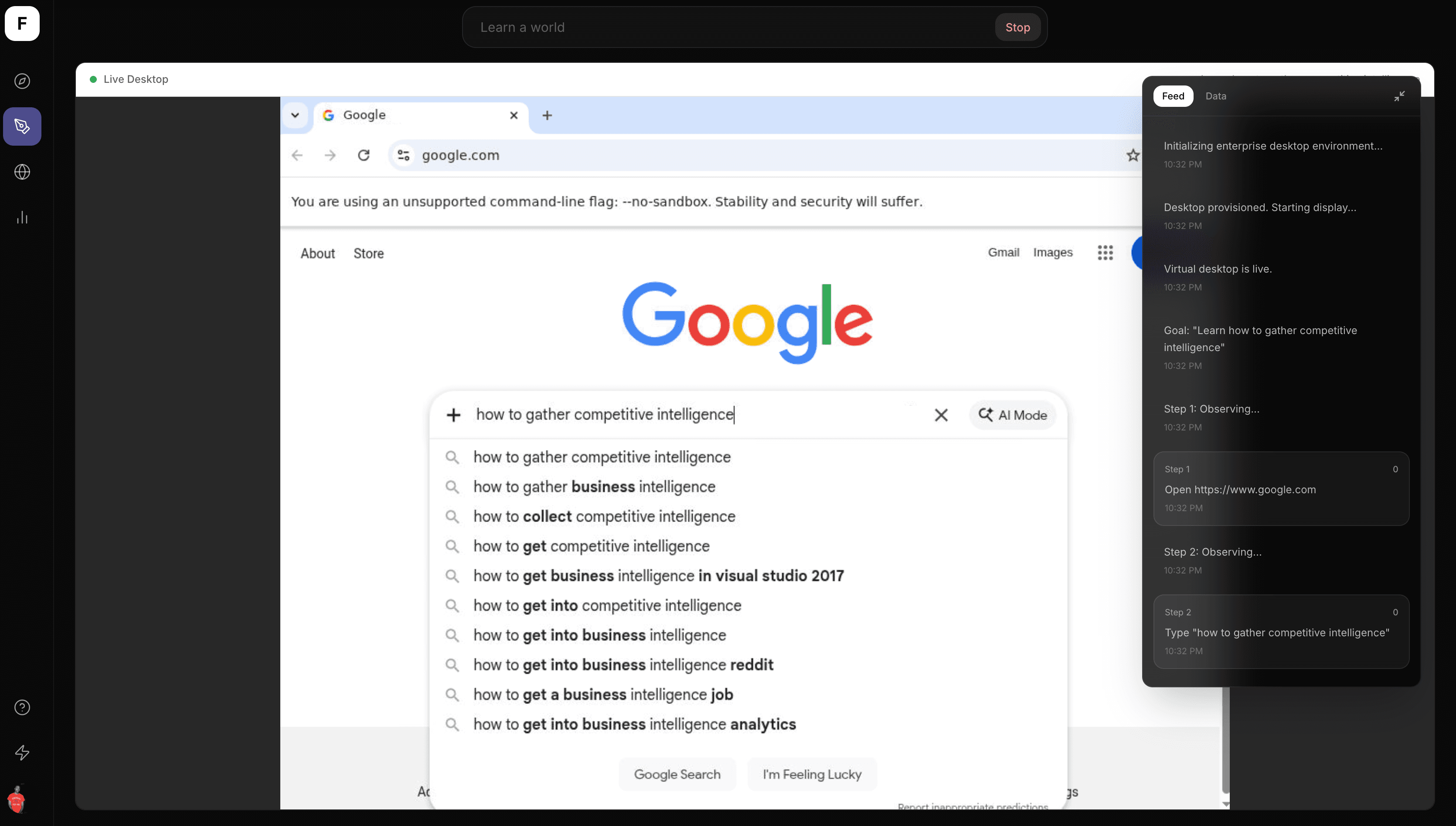Toggle AI Mode in the search box
The height and width of the screenshot is (826, 1456).
[x=1013, y=415]
